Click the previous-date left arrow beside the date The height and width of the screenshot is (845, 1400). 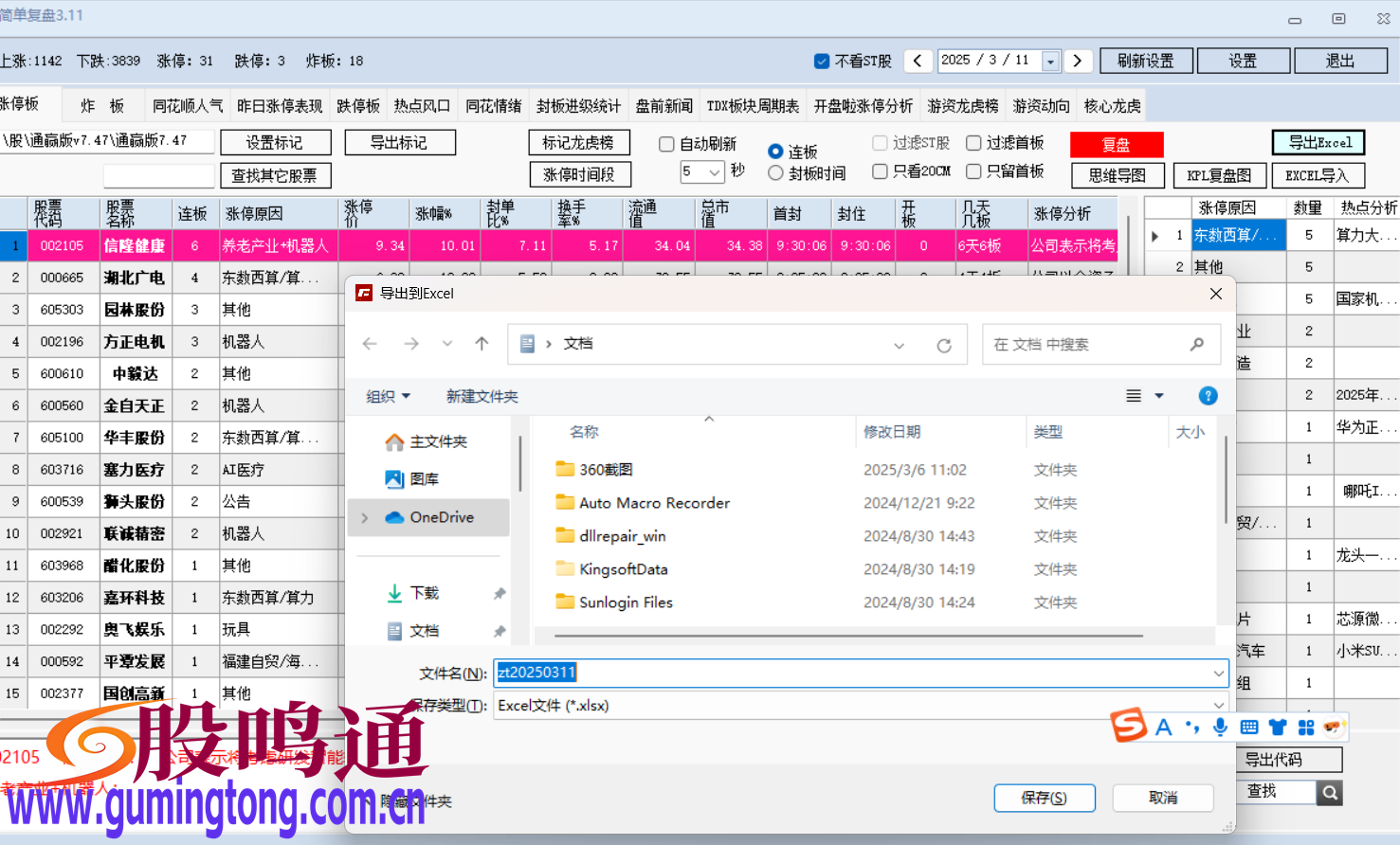(918, 60)
